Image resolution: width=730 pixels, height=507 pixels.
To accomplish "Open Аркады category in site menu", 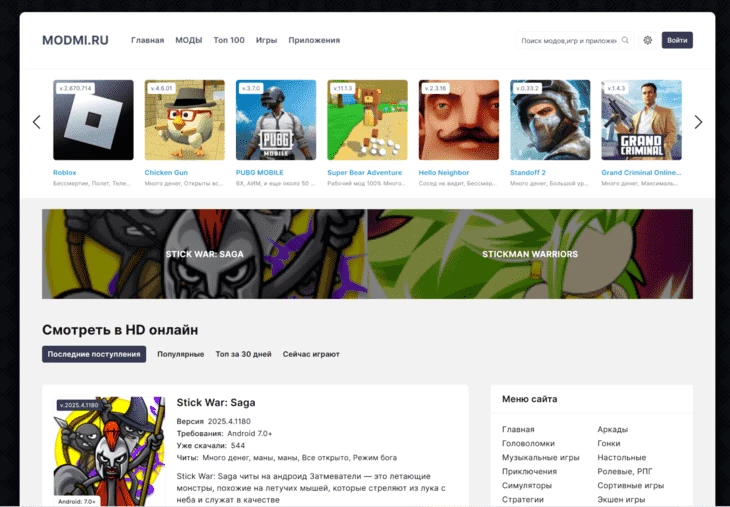I will pos(613,429).
